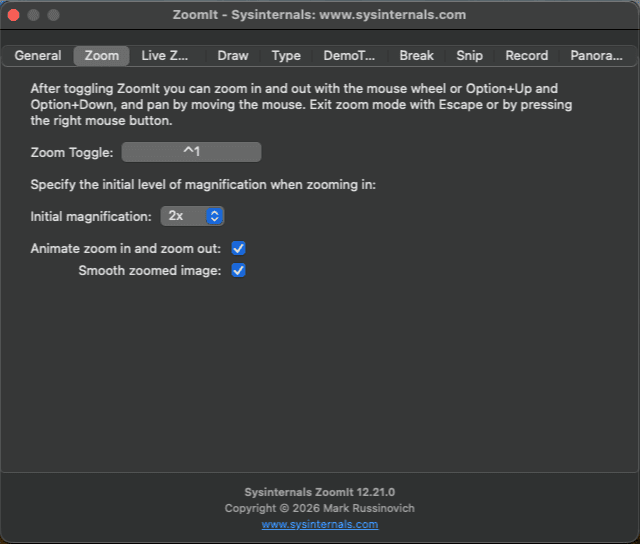The width and height of the screenshot is (640, 544).
Task: Click the Zoom Toggle label
Action: [x=72, y=153]
